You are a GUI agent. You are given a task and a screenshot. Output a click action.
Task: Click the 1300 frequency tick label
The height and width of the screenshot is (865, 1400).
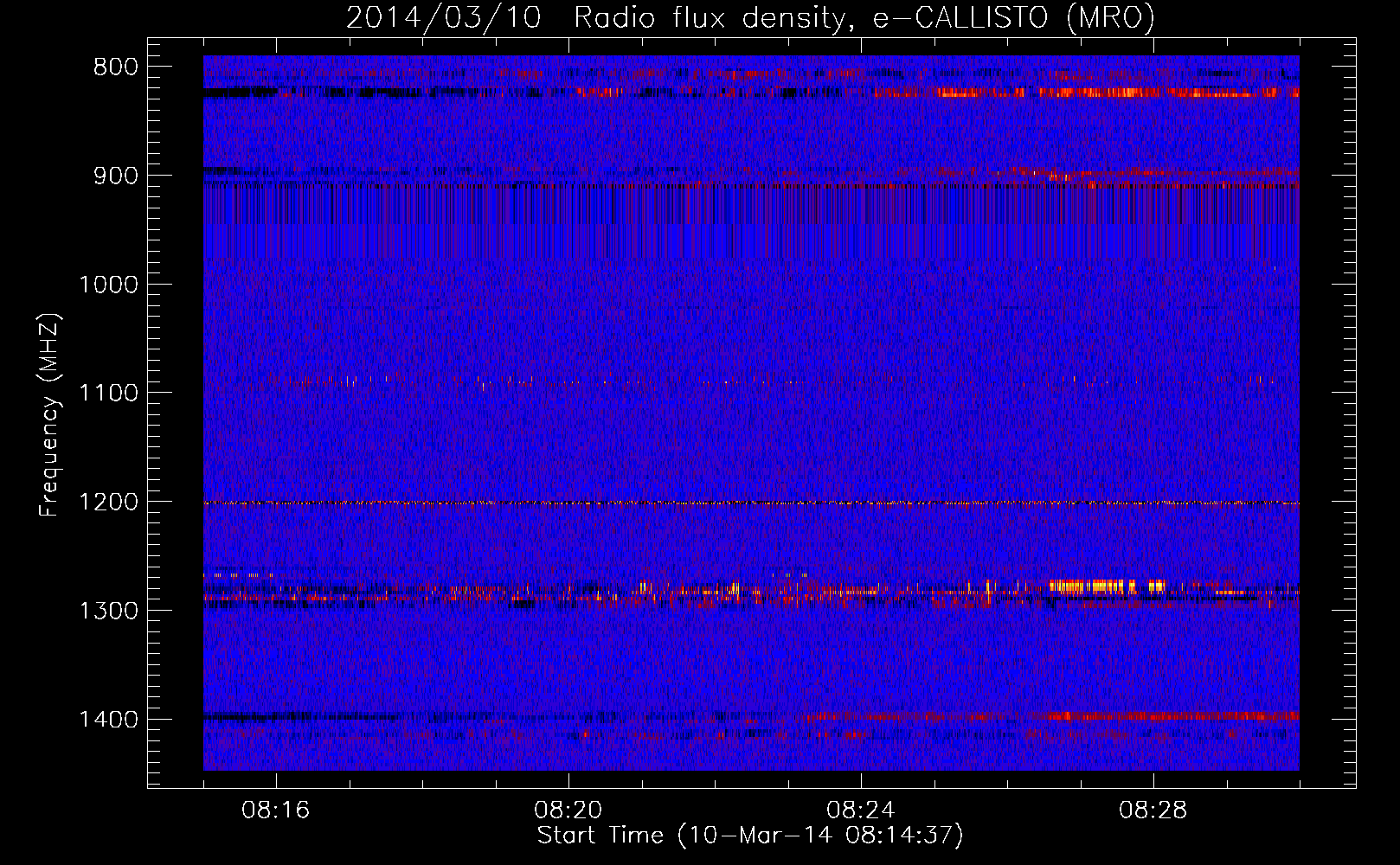[108, 611]
